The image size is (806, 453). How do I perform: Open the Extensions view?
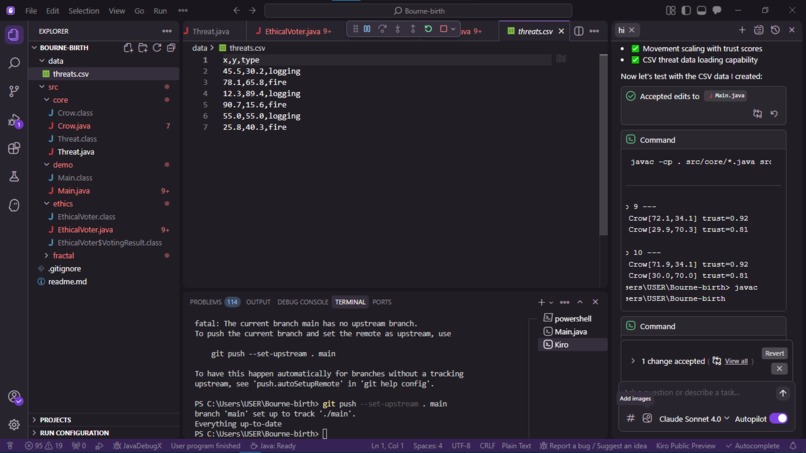[14, 149]
